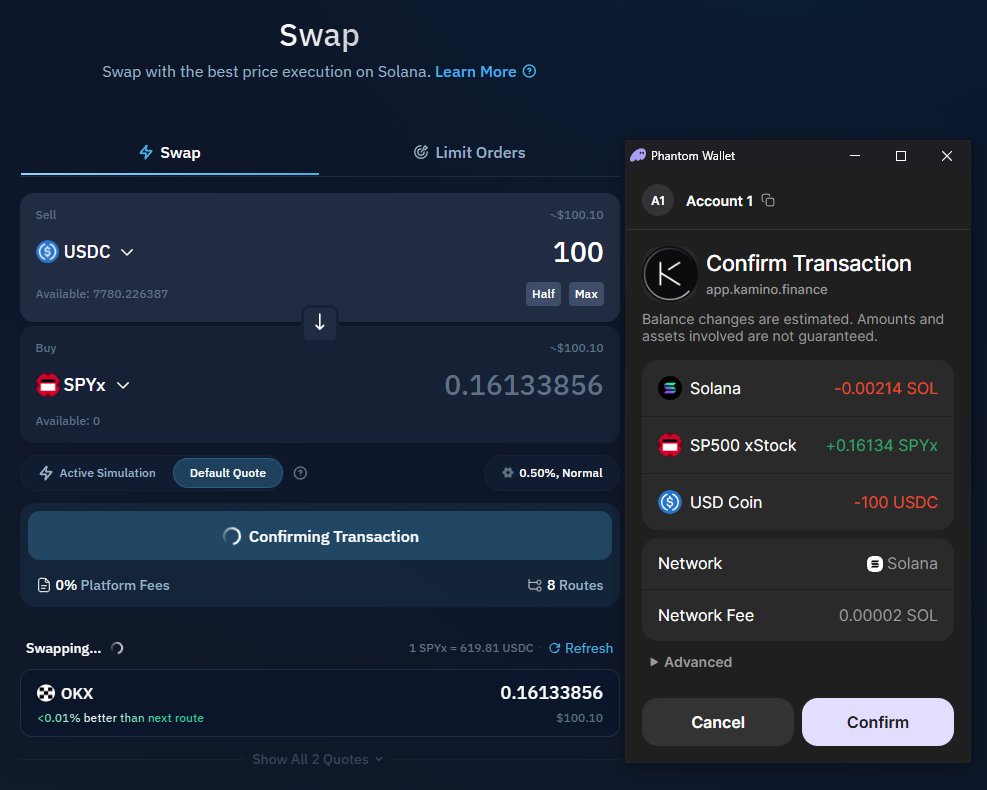The height and width of the screenshot is (790, 987).
Task: Switch to the Limit Orders tab
Action: tap(469, 153)
